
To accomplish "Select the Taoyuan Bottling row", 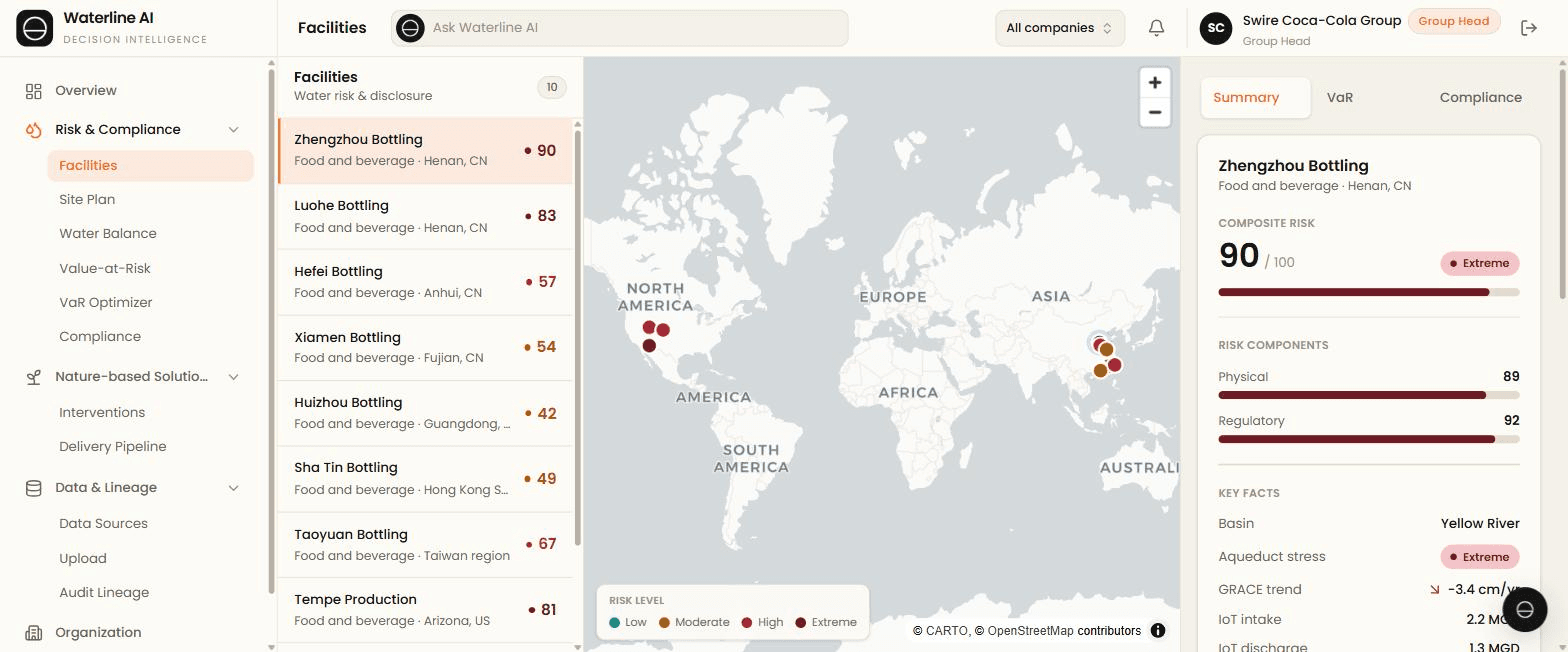I will [x=425, y=544].
